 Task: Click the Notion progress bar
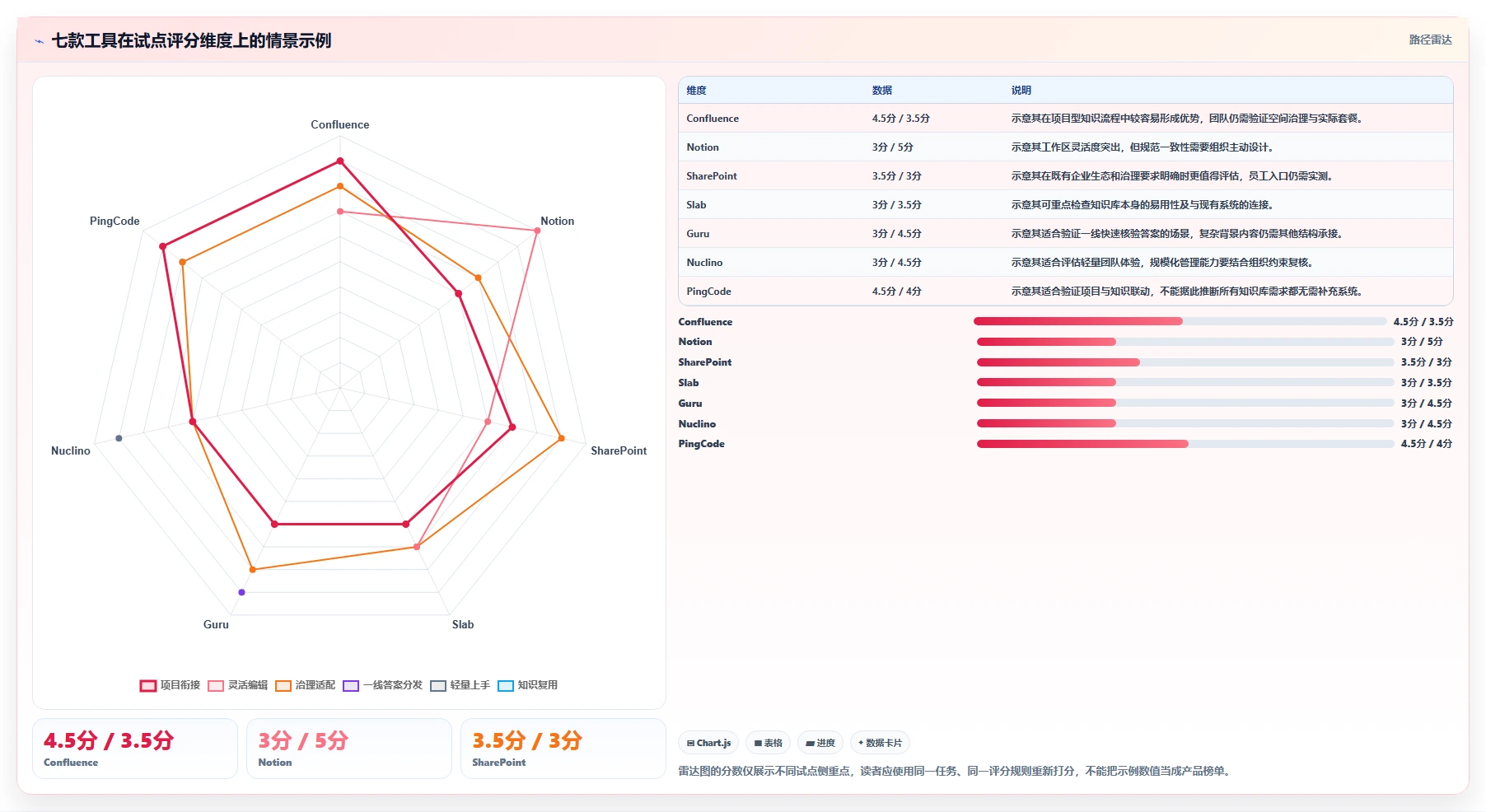pos(1185,342)
